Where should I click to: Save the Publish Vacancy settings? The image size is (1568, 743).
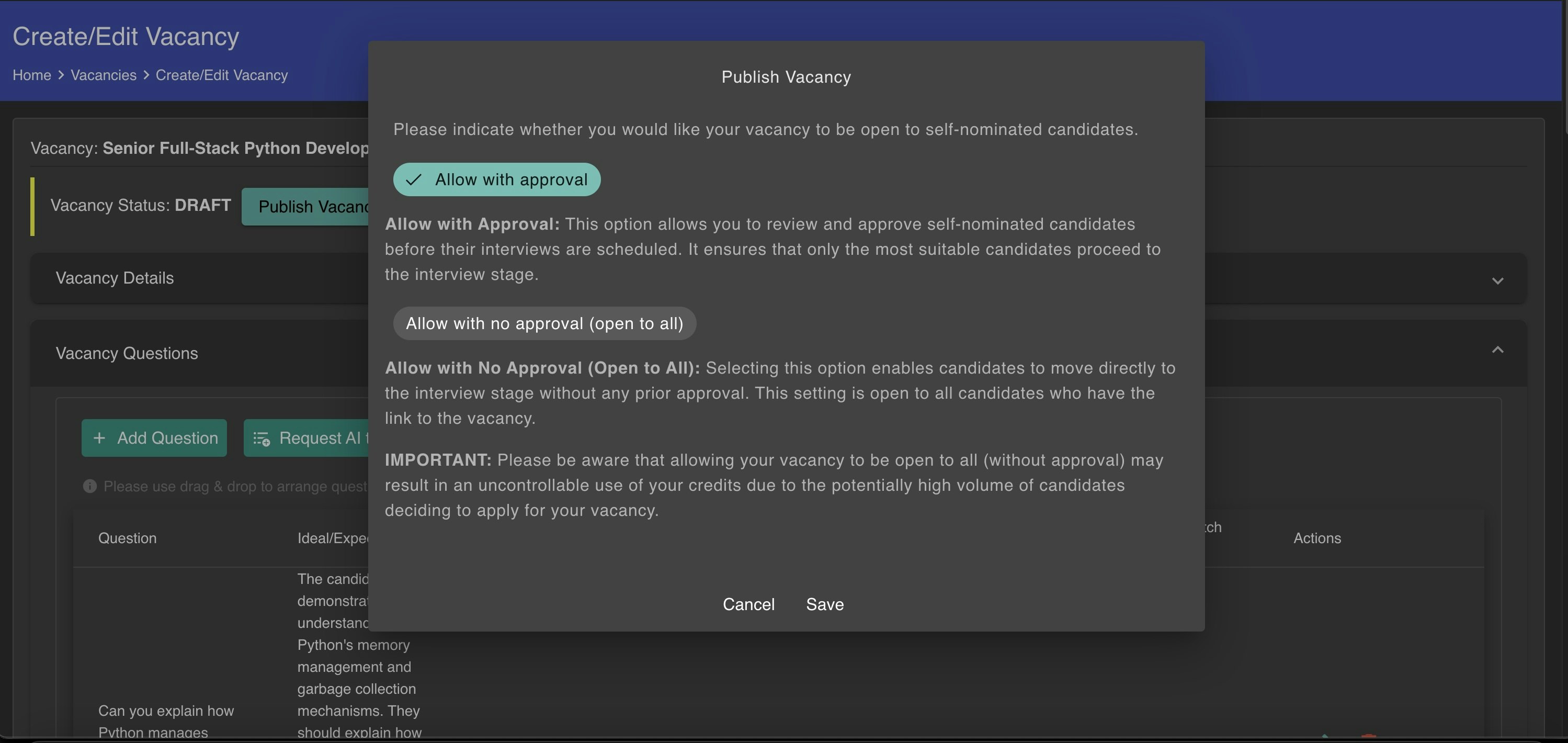(825, 604)
